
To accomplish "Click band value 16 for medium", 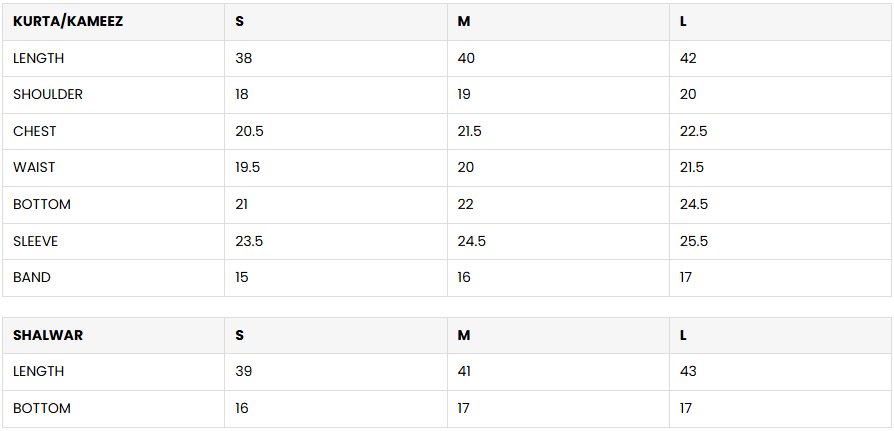I will pyautogui.click(x=464, y=277).
